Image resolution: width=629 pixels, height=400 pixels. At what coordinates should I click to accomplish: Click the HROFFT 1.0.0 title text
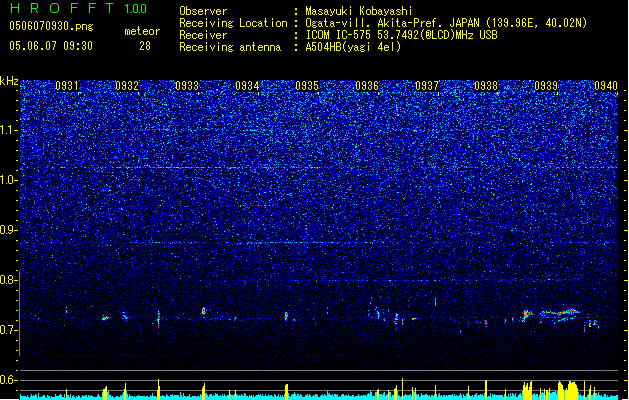pyautogui.click(x=79, y=8)
